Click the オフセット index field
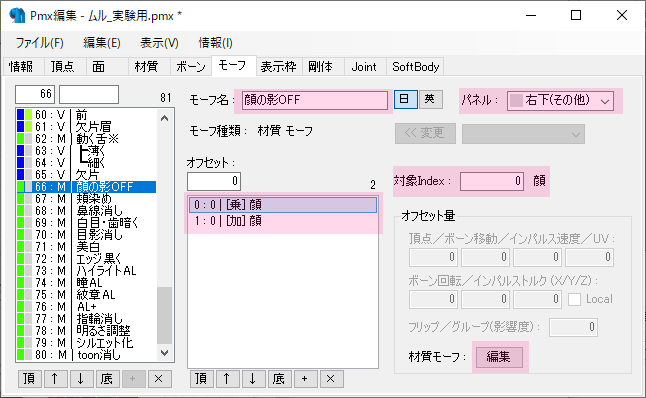646x398 pixels. [x=214, y=181]
